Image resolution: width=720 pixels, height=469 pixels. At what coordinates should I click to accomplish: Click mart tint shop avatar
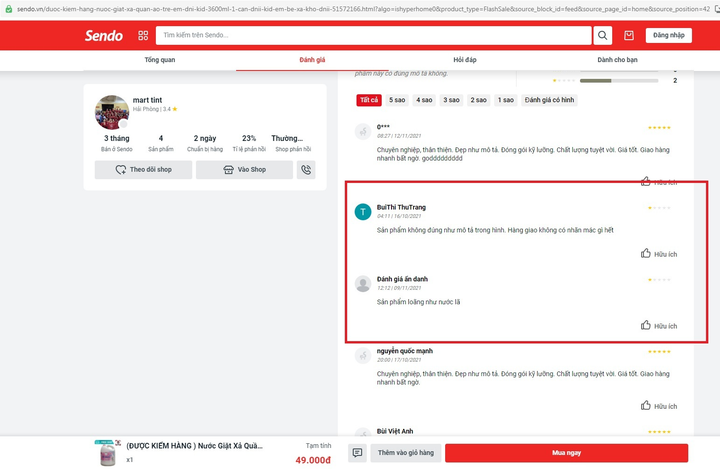(x=111, y=113)
